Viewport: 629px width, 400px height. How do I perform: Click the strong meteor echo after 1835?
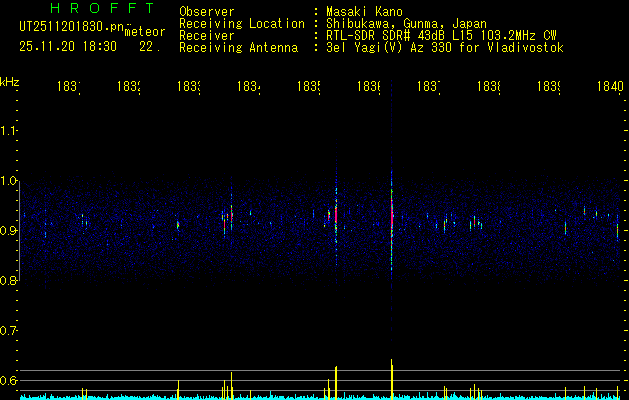pyautogui.click(x=336, y=215)
